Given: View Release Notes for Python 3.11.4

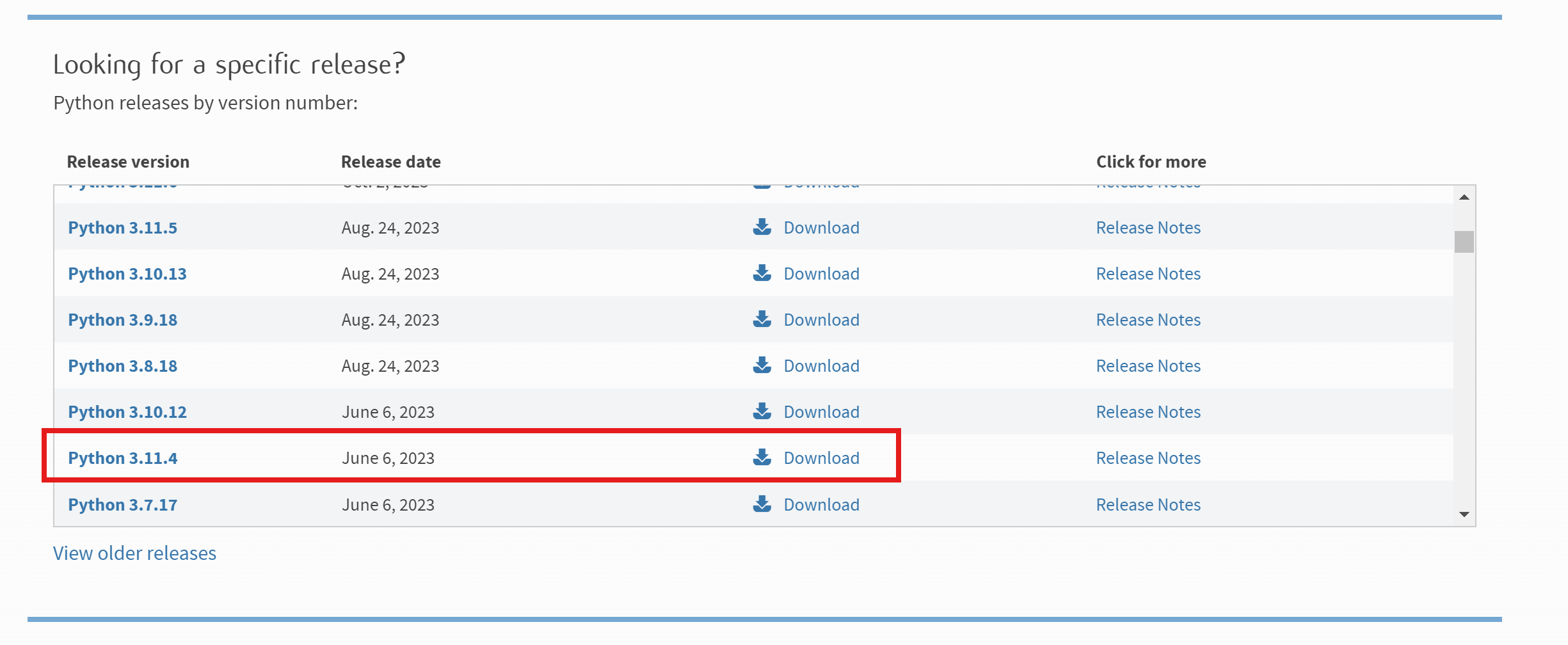Looking at the screenshot, I should tap(1148, 458).
